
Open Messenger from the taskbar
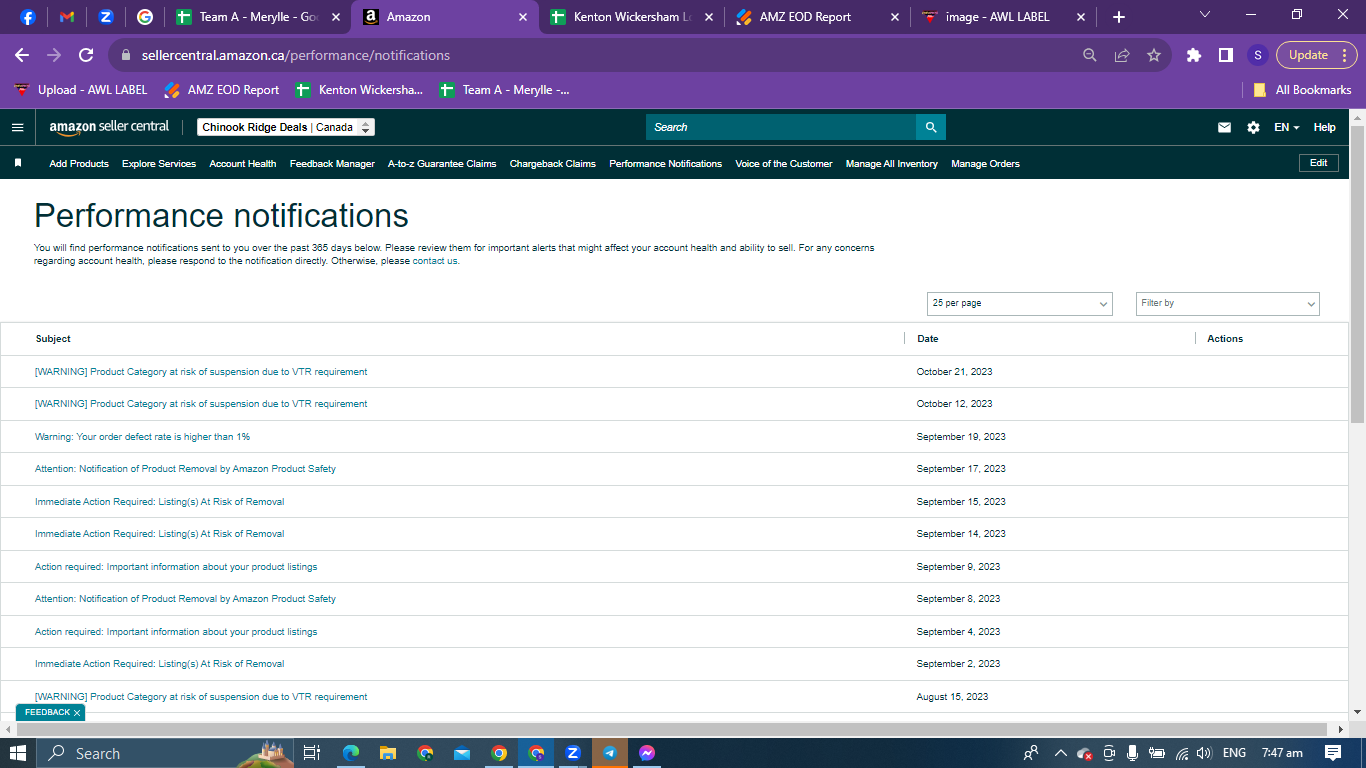click(647, 753)
